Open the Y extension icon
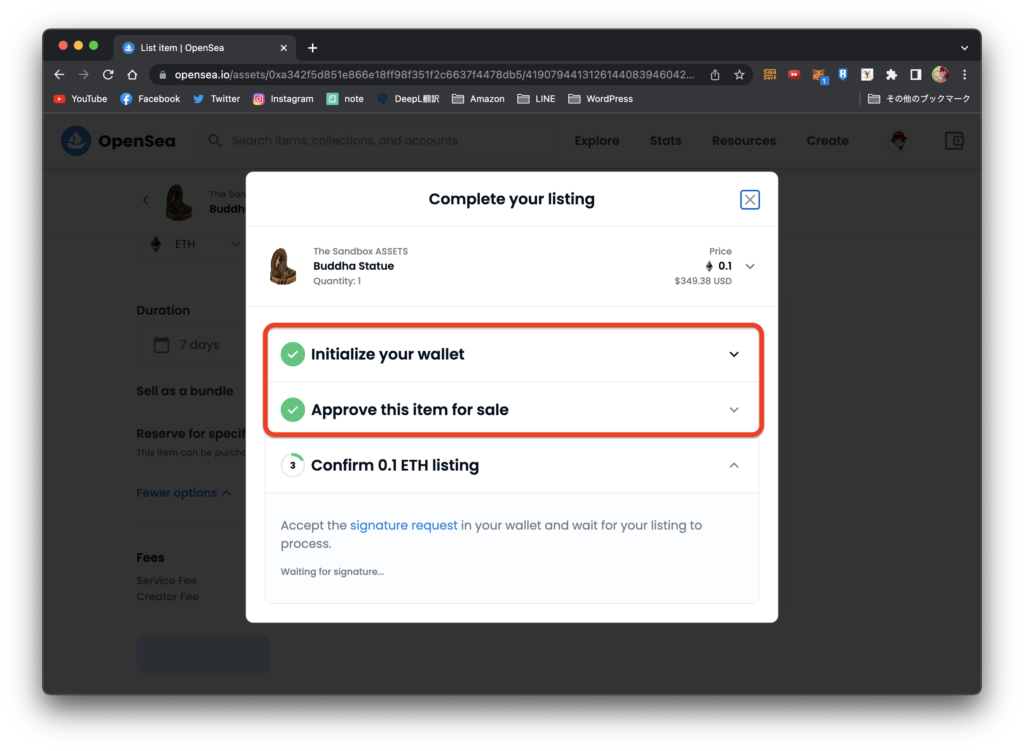This screenshot has width=1024, height=751. coord(867,74)
